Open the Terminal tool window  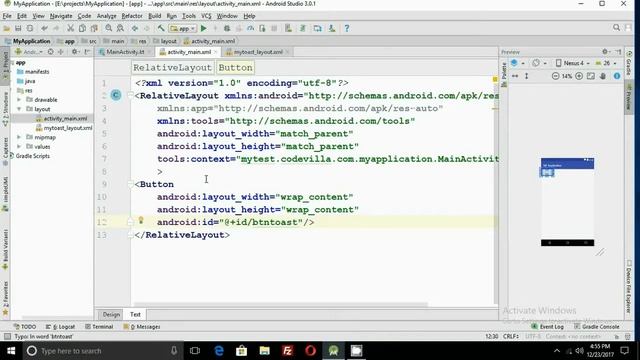99,327
